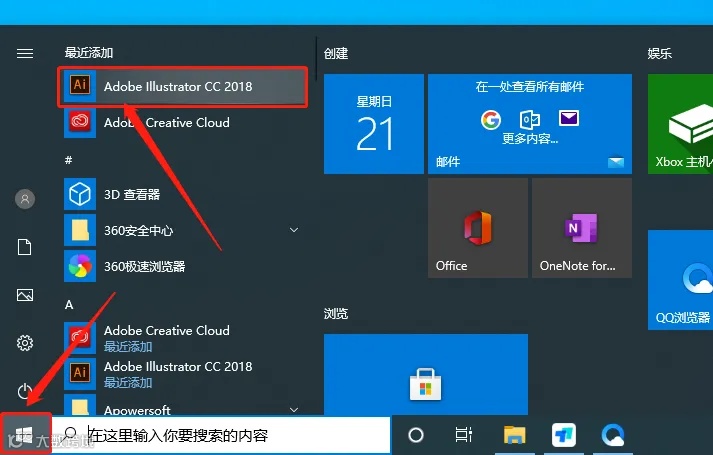Open Settings gear in Start sidebar
Viewport: 713px width, 455px height.
pos(25,343)
